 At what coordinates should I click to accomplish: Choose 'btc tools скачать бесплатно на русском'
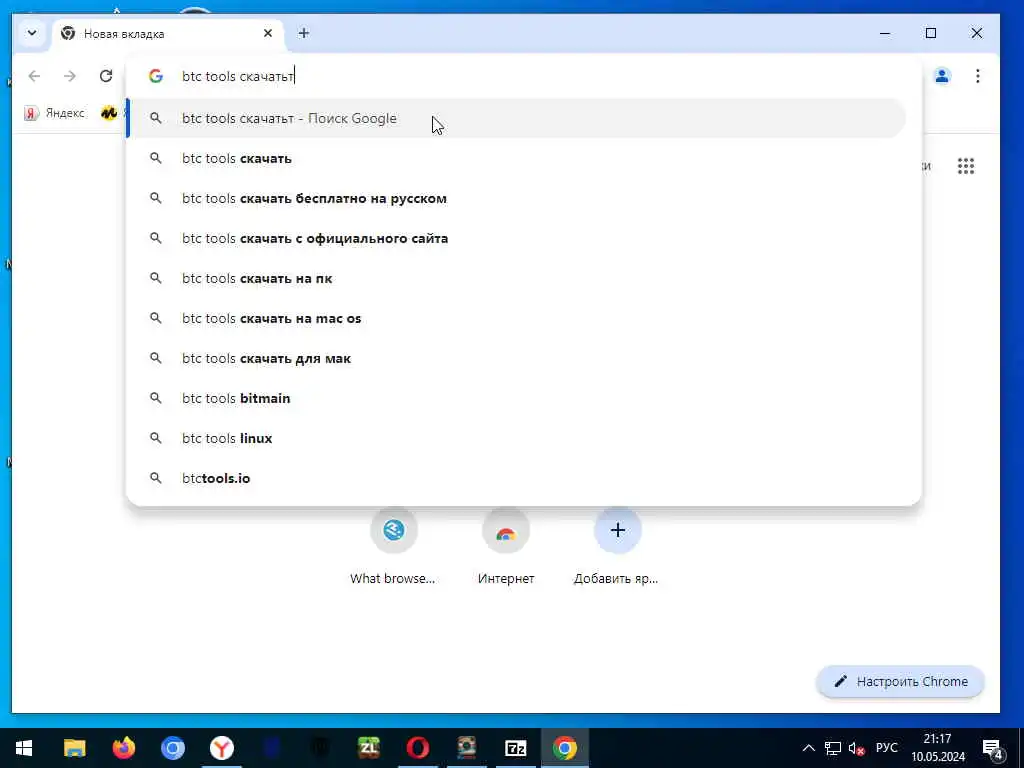coord(517,198)
